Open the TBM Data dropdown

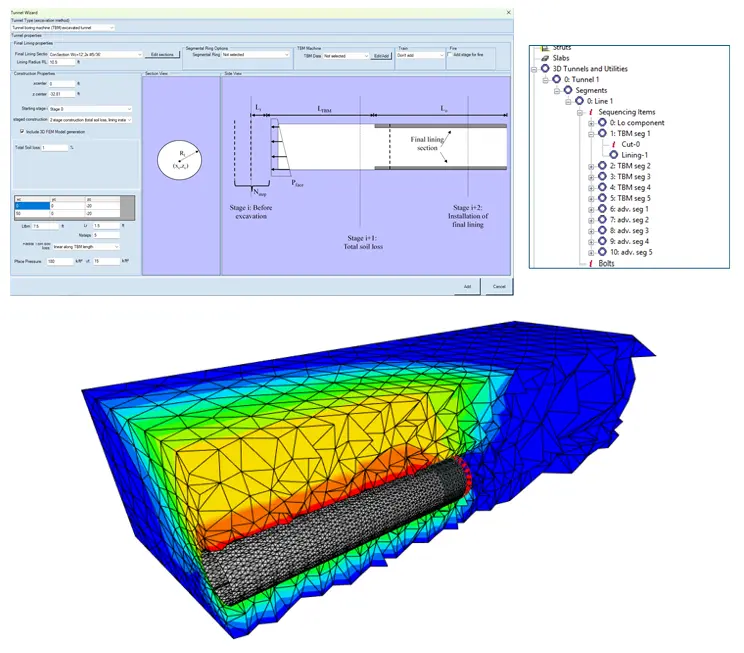click(x=346, y=56)
